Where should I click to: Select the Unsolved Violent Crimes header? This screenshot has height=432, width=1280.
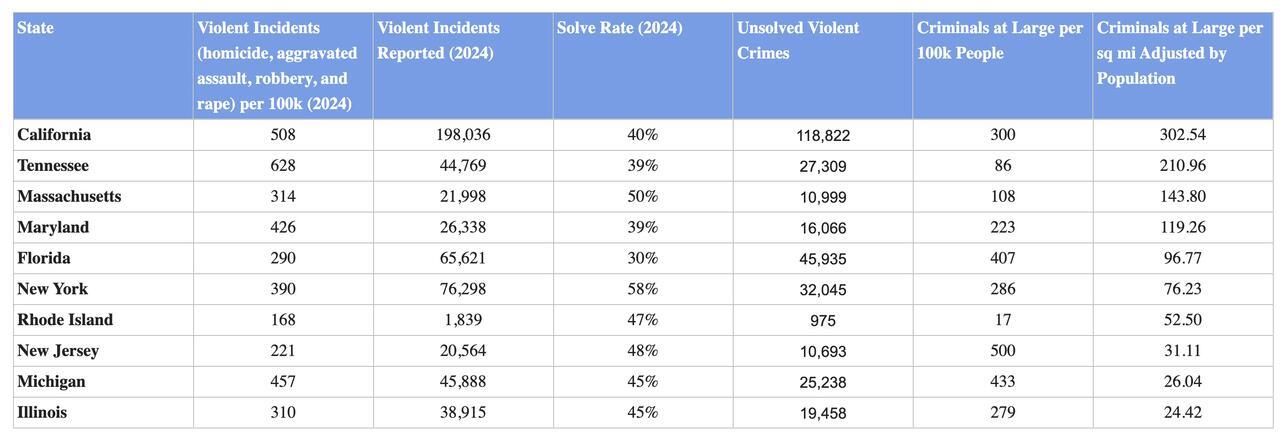(x=798, y=41)
